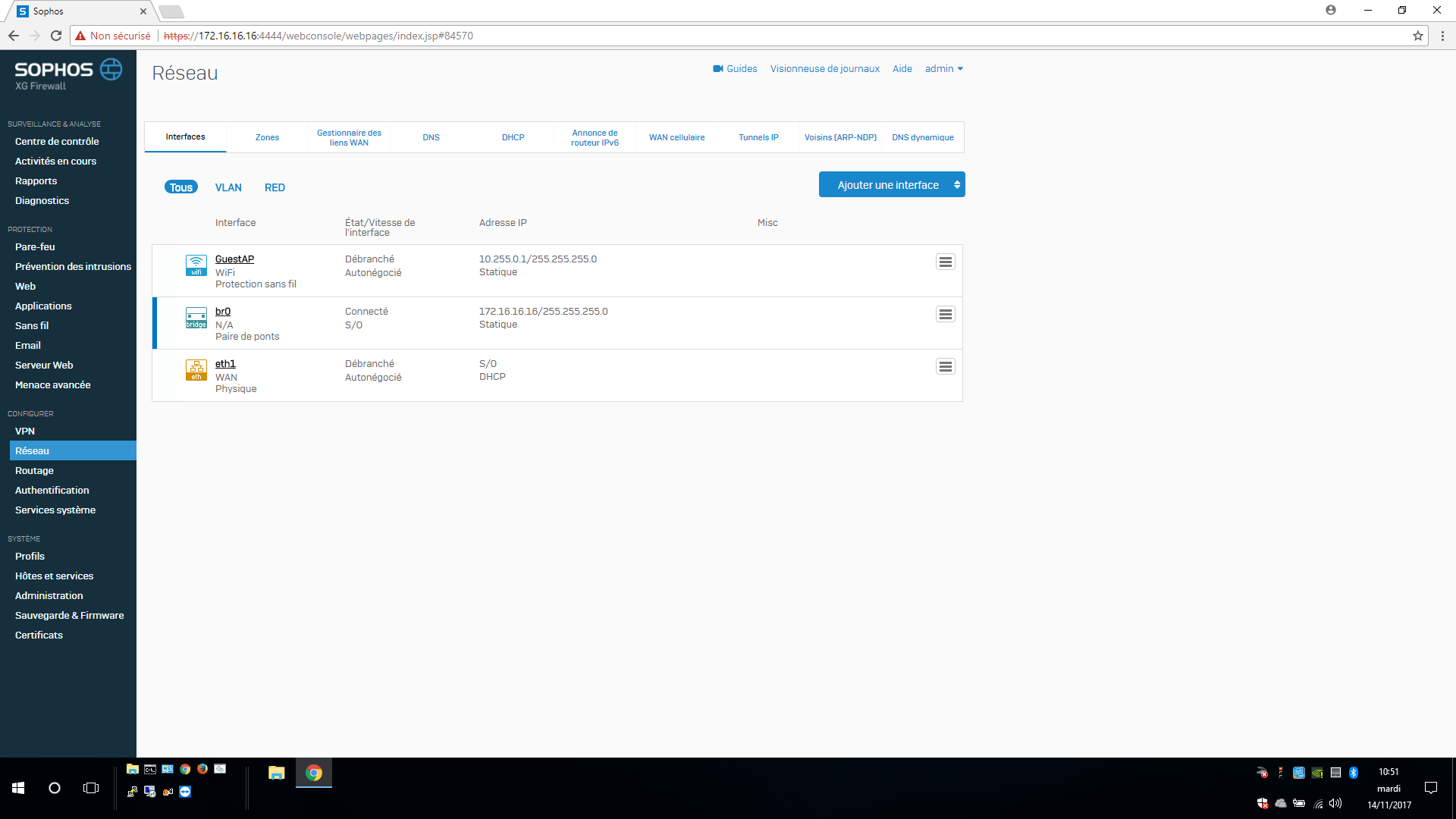Select the Tous filter
This screenshot has height=819, width=1456.
point(181,187)
